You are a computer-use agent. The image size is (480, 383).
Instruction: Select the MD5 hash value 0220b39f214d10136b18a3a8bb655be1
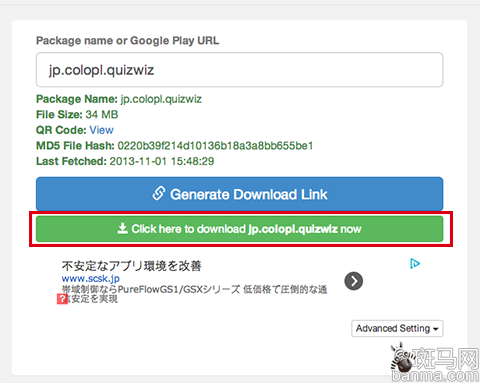[215, 146]
